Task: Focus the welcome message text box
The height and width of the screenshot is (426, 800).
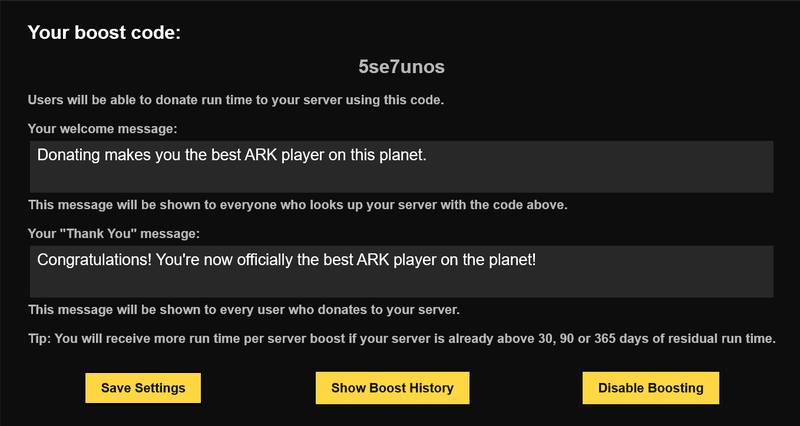Action: pos(402,167)
